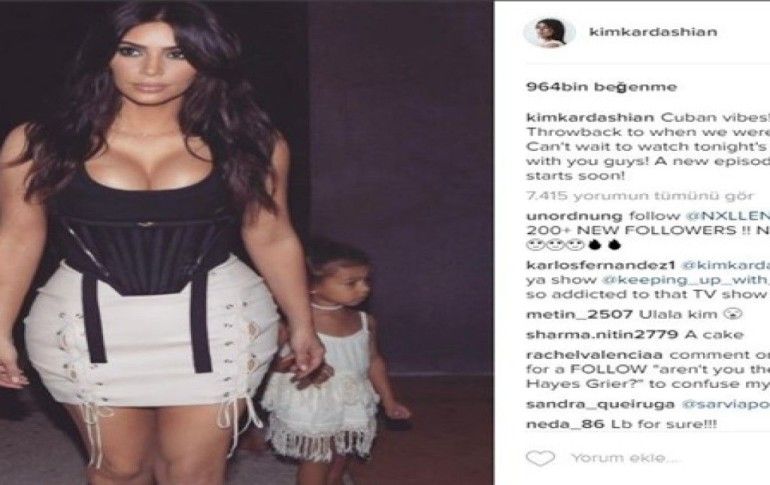Click the @keeping_up_with mention link
This screenshot has height=485, width=770.
(686, 280)
